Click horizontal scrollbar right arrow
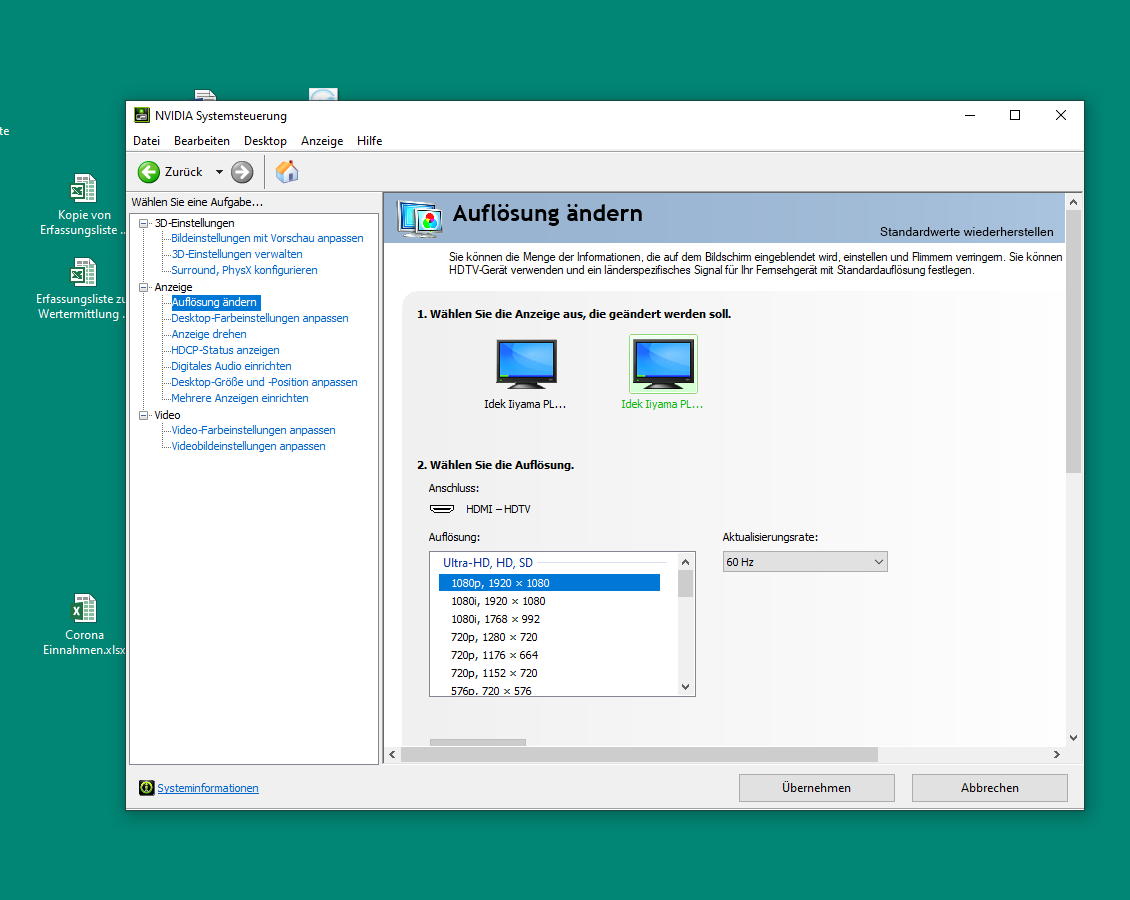Viewport: 1130px width, 900px height. [1056, 754]
